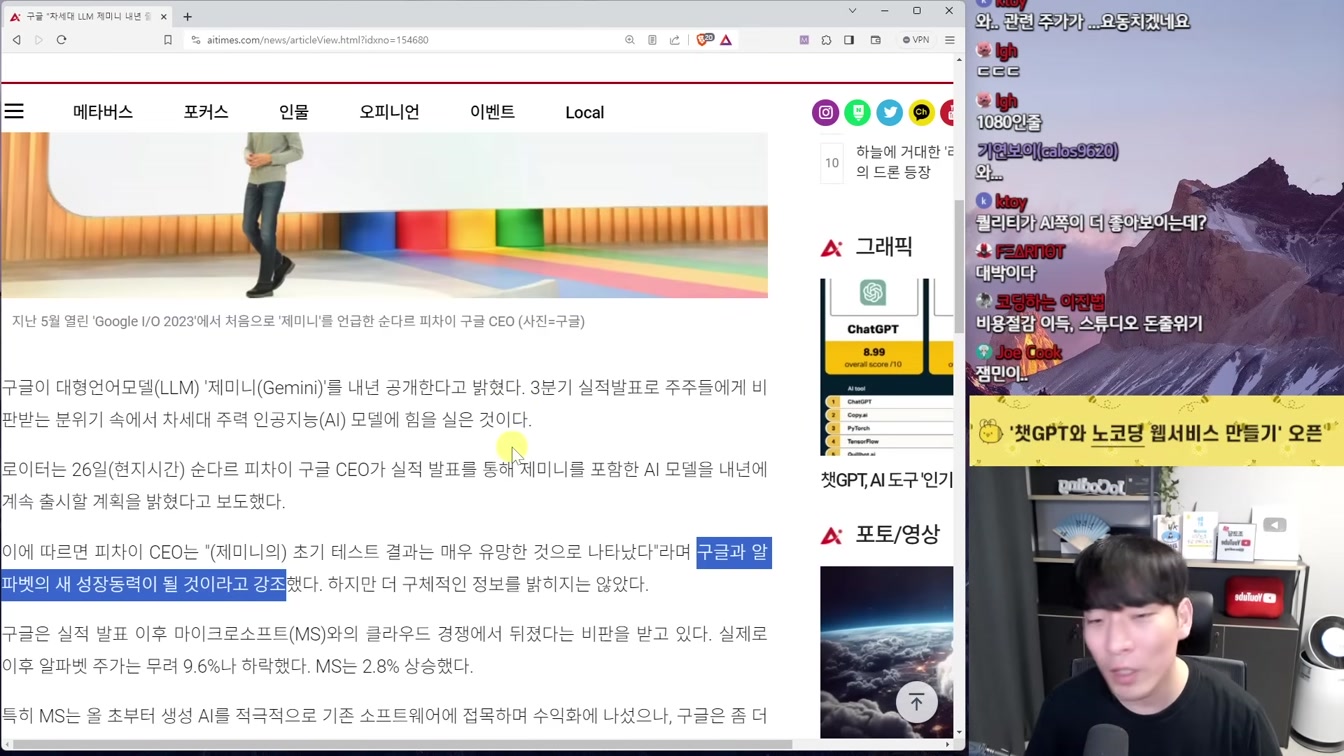
Task: Select the 구글 차세대 LLM 제미니 browser tab
Action: coord(88,17)
